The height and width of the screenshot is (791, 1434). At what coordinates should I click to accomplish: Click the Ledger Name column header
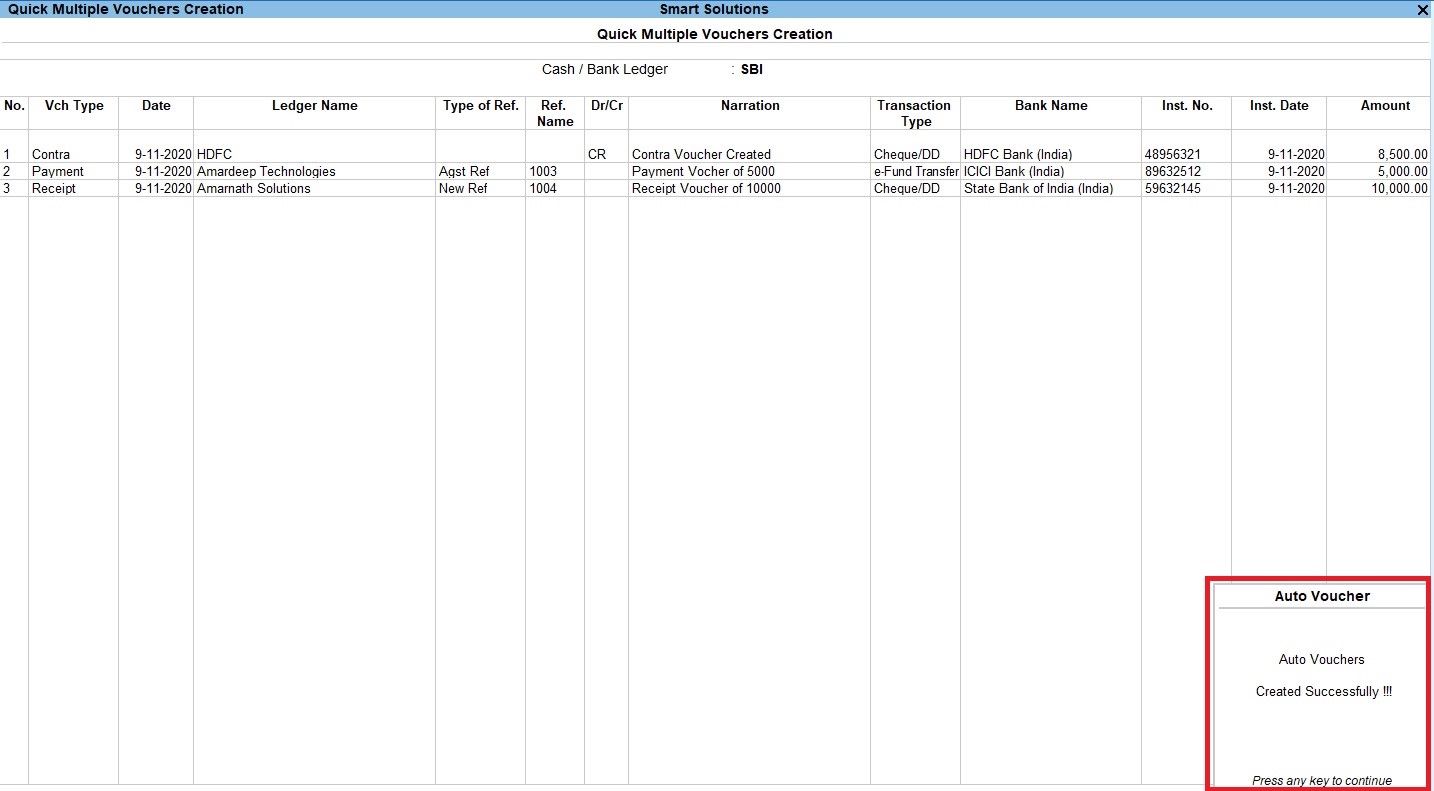click(x=313, y=105)
